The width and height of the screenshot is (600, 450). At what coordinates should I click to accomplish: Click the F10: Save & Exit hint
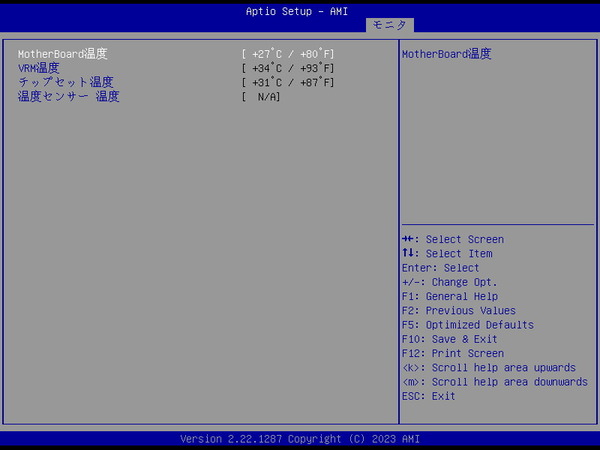[450, 339]
